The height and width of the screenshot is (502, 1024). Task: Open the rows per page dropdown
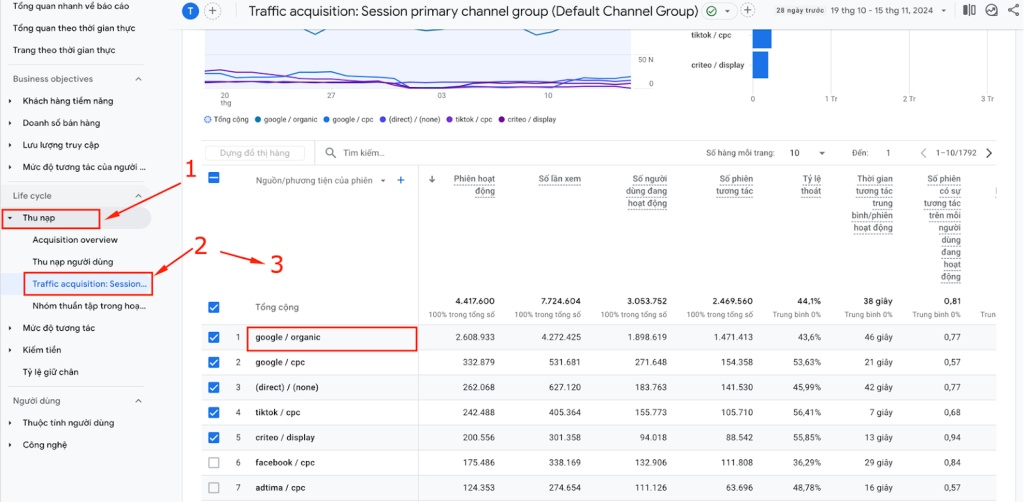coord(807,153)
